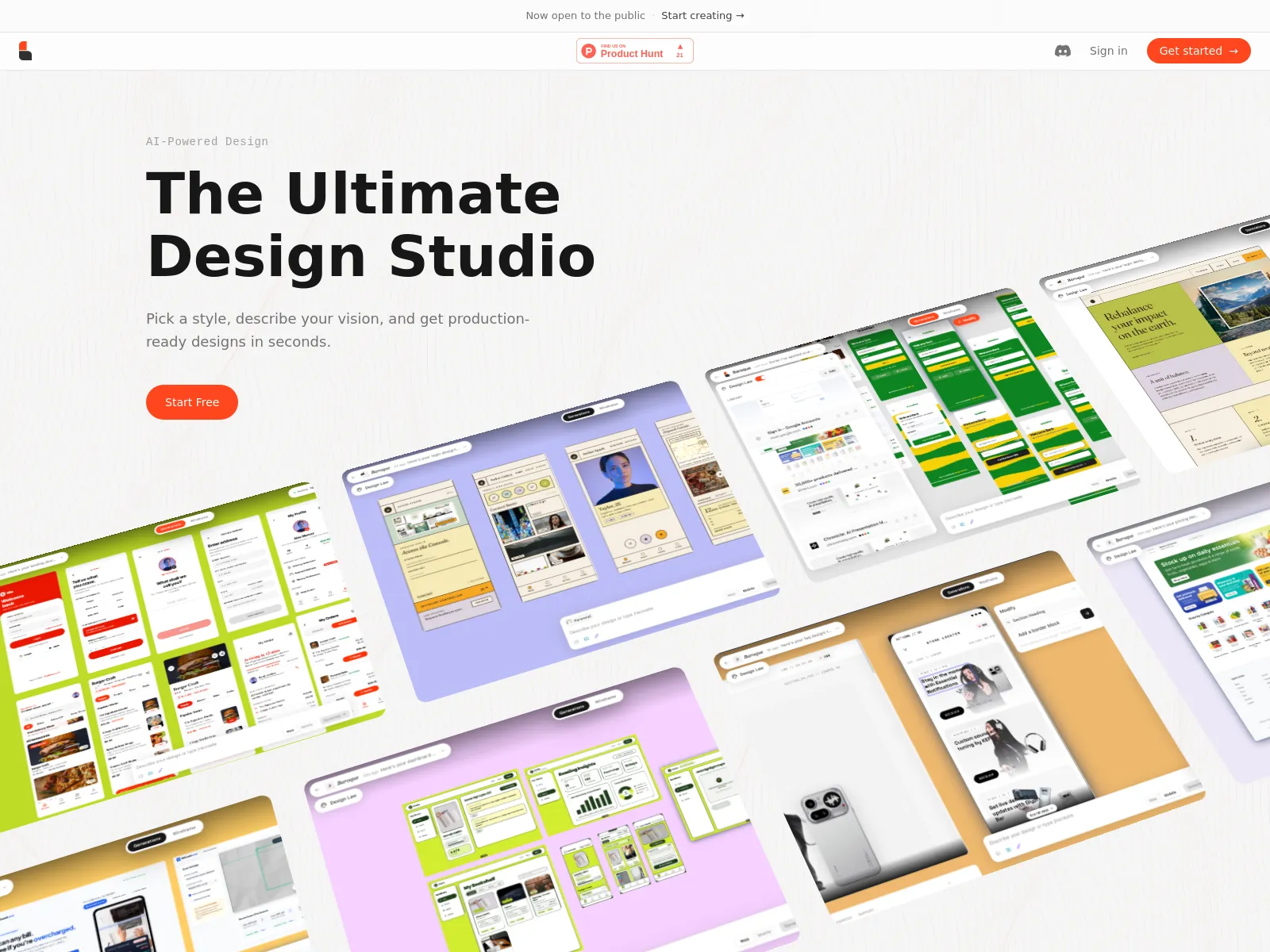This screenshot has width=1270, height=952.
Task: Click the Get started button
Action: [x=1199, y=51]
